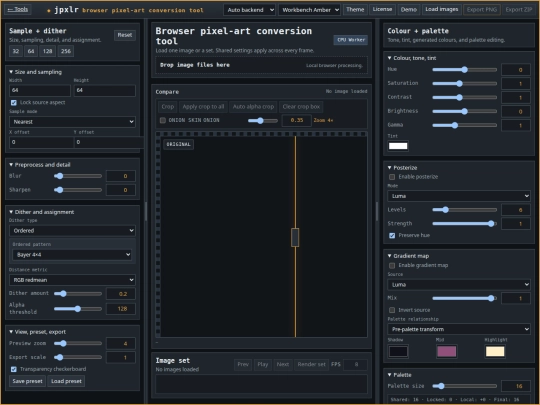Collapse the Preprocess and detail section
This screenshot has height=405, width=540.
point(40,165)
